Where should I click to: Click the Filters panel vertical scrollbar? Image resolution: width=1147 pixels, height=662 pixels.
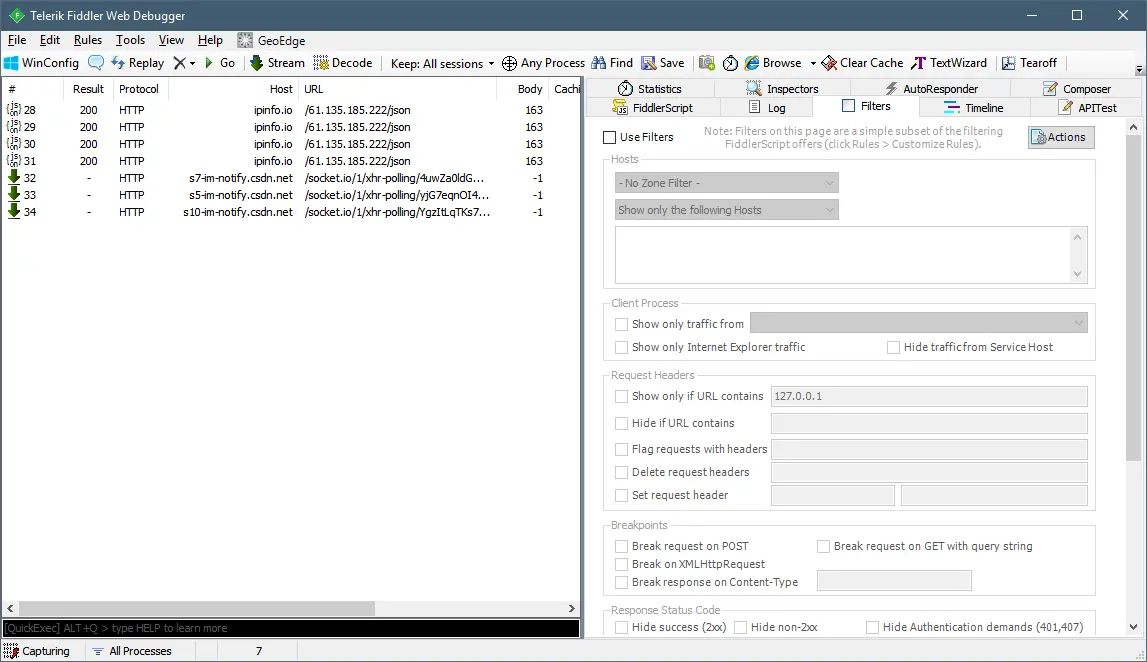coord(1133,297)
